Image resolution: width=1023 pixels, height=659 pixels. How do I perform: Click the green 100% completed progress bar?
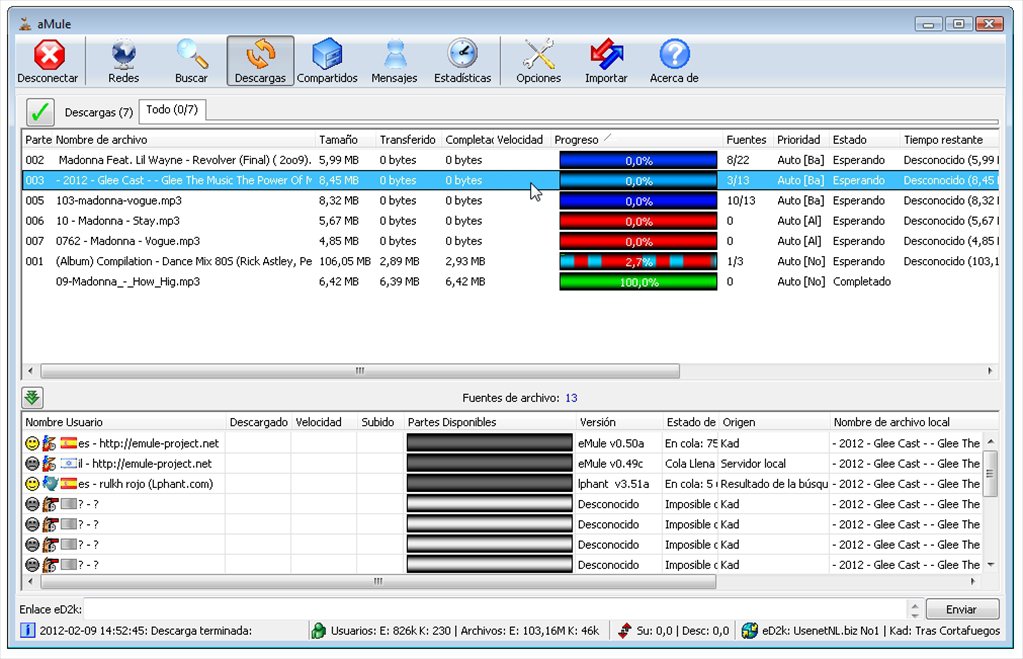pyautogui.click(x=638, y=282)
